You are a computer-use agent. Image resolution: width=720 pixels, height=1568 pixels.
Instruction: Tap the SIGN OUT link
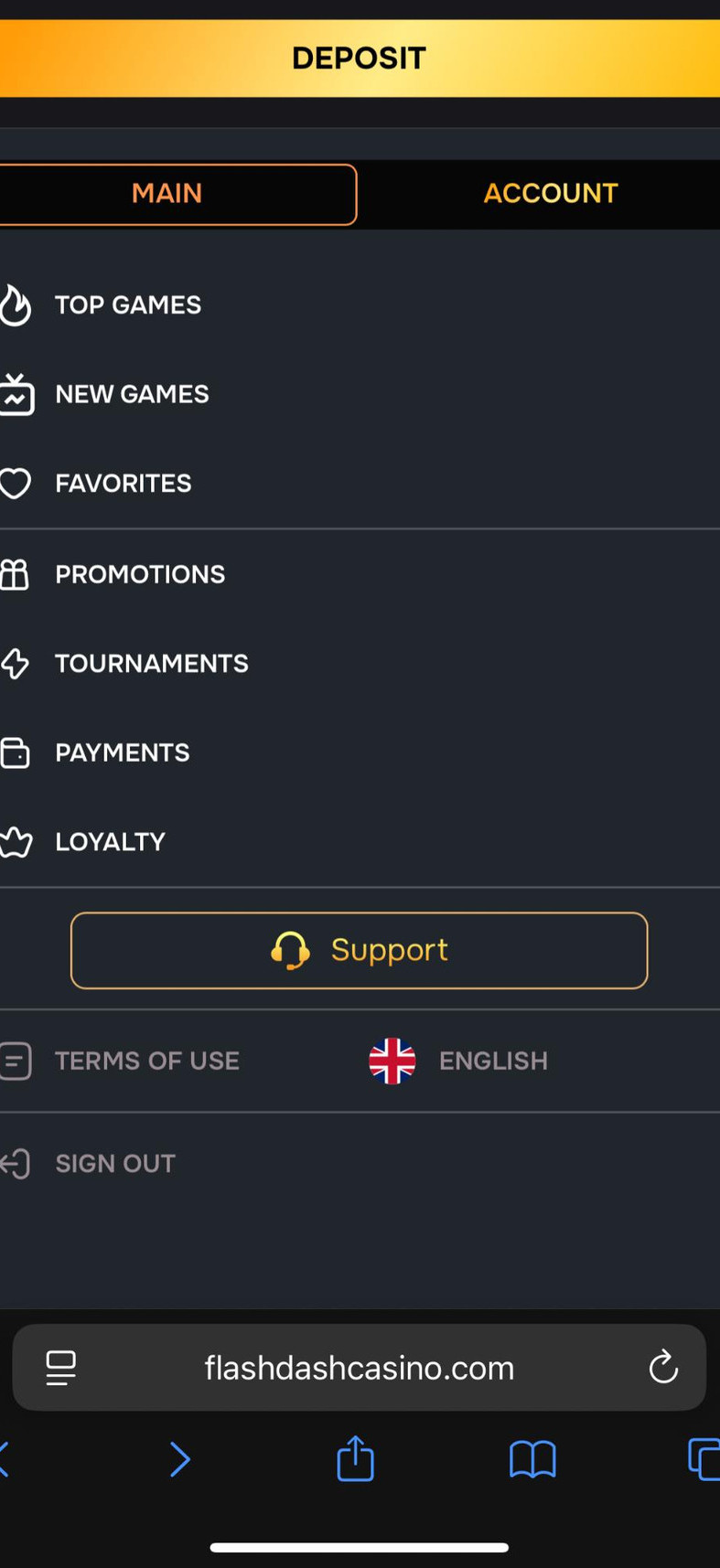114,1163
